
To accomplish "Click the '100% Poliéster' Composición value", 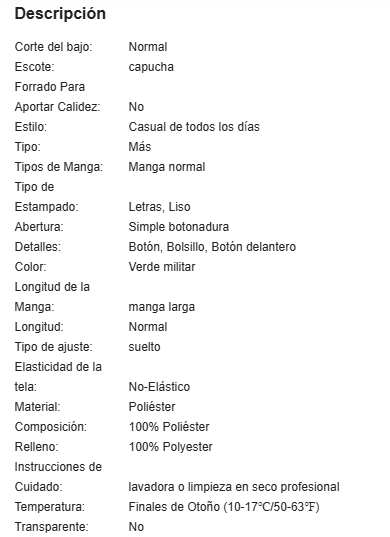I will coord(169,427).
